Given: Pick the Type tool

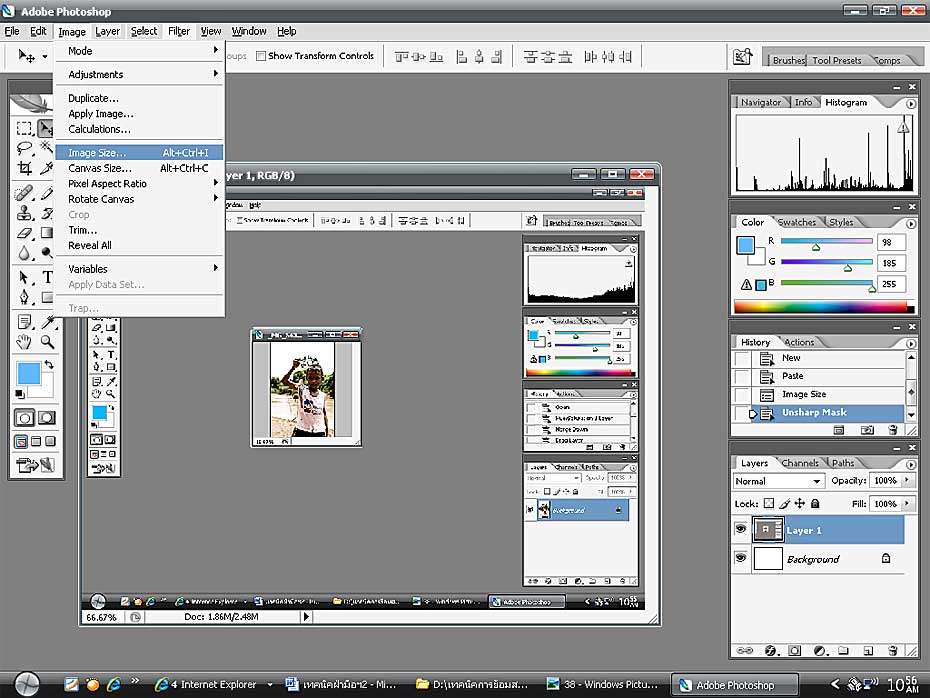Looking at the screenshot, I should pyautogui.click(x=46, y=278).
